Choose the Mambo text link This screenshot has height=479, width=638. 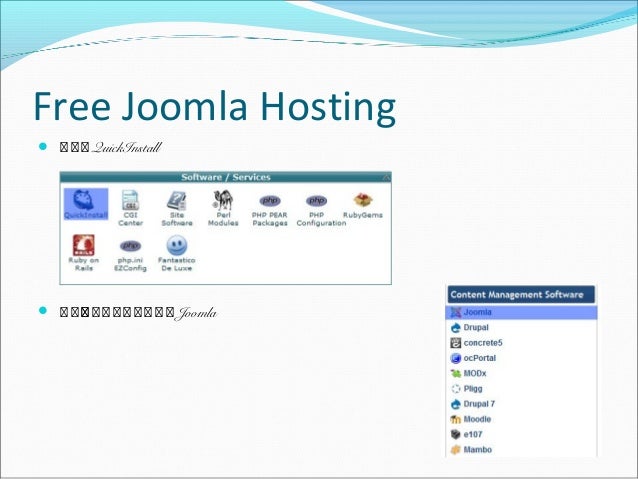click(478, 450)
